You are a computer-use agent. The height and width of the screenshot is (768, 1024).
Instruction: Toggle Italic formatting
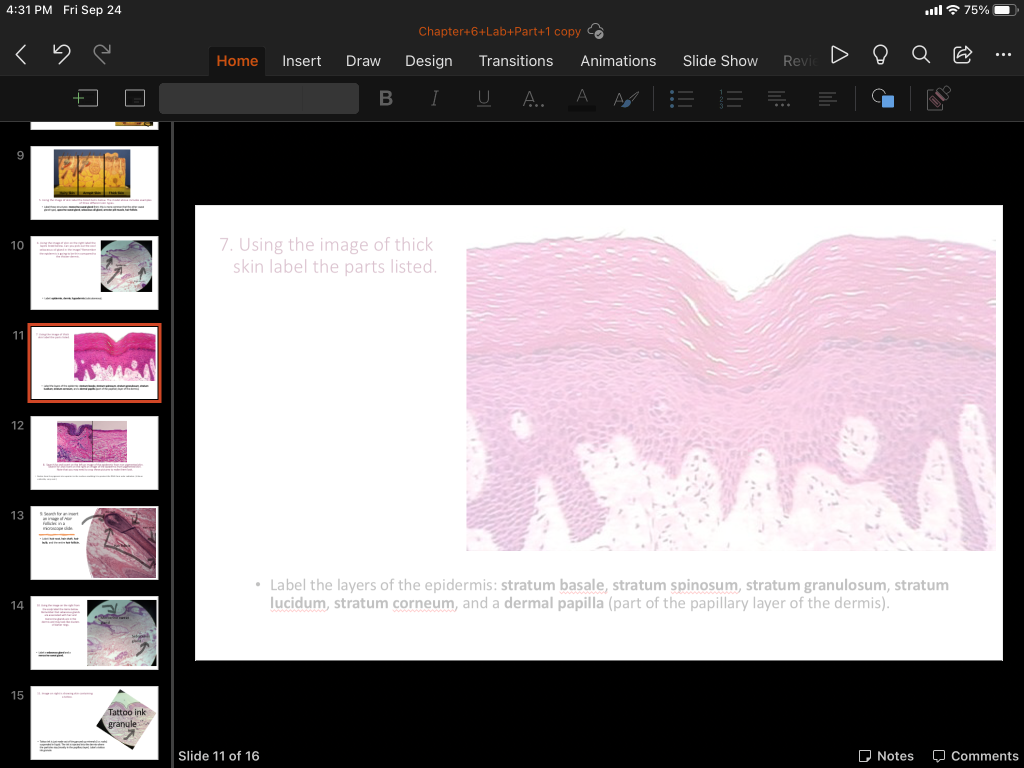(x=435, y=98)
